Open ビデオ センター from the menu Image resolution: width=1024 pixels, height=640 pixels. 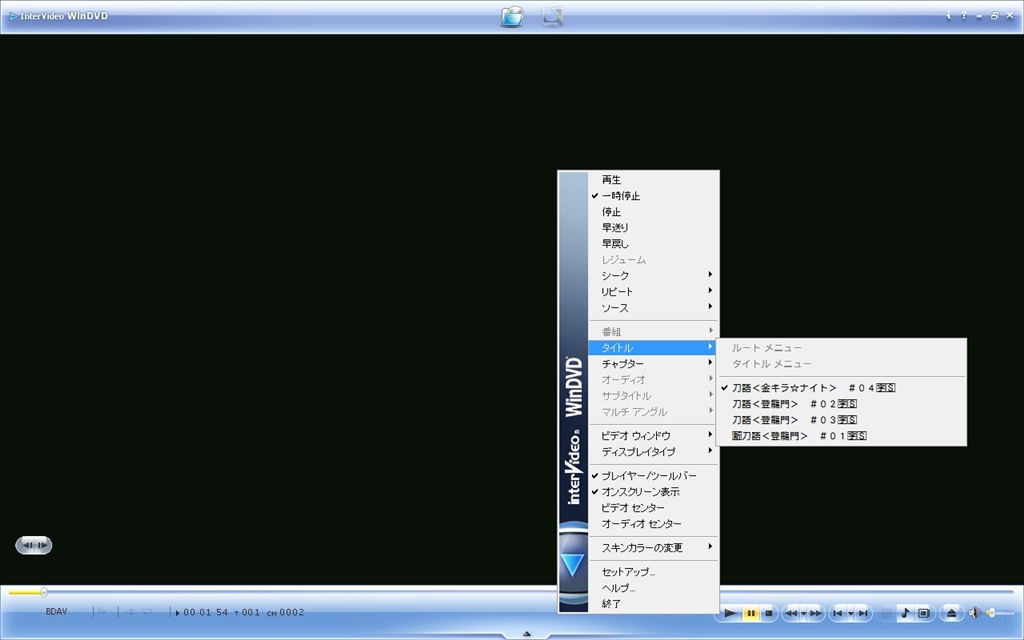[x=653, y=507]
